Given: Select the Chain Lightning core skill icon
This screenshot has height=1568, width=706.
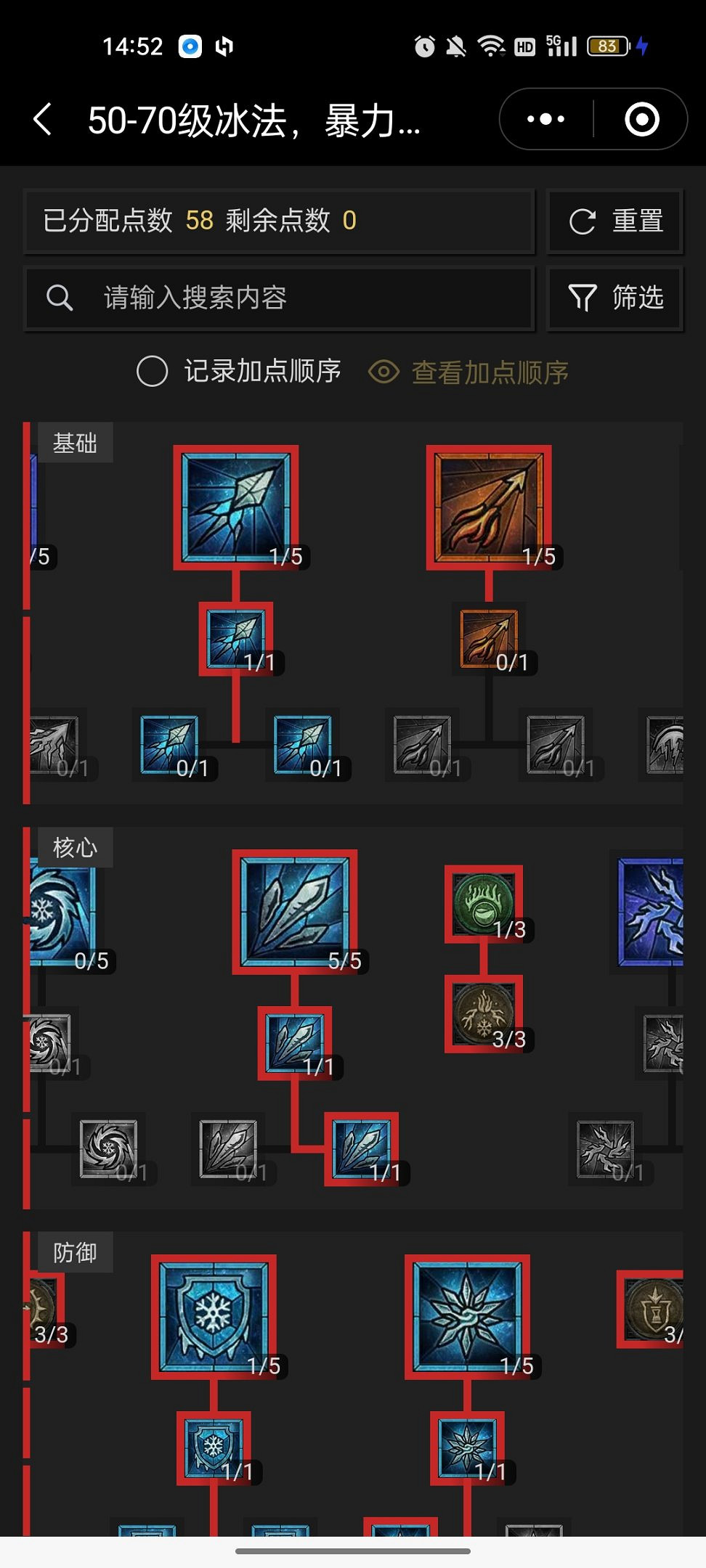Looking at the screenshot, I should [x=651, y=912].
